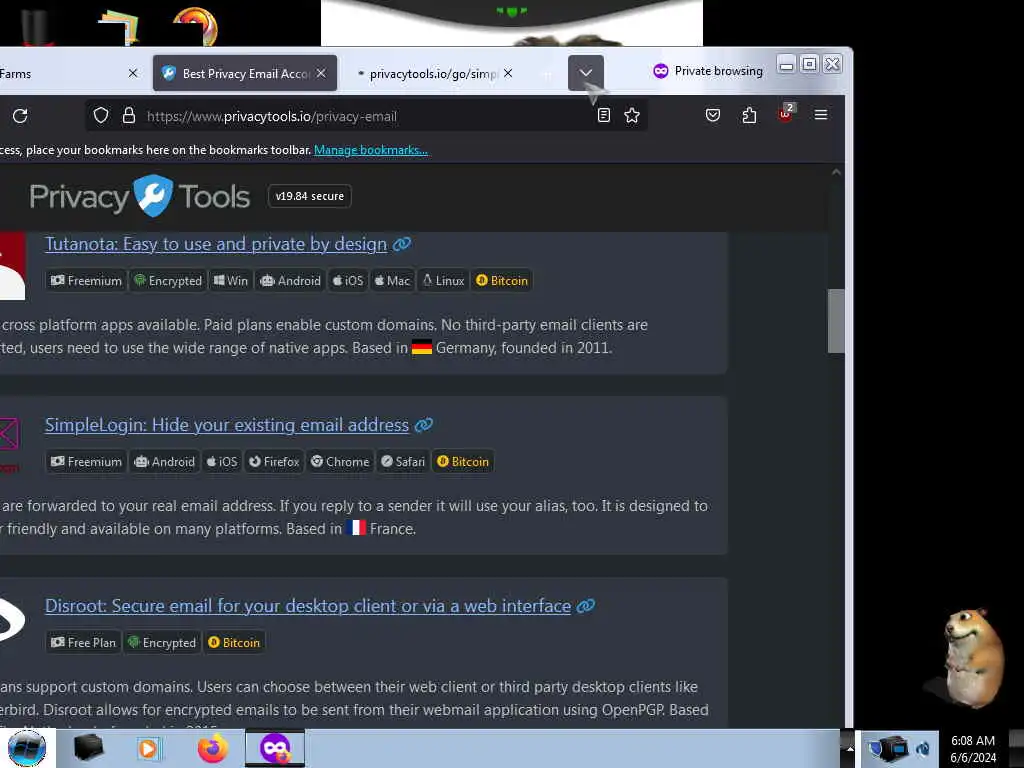The height and width of the screenshot is (768, 1024).
Task: Click the tray icon left of the clock
Action: coord(923,748)
